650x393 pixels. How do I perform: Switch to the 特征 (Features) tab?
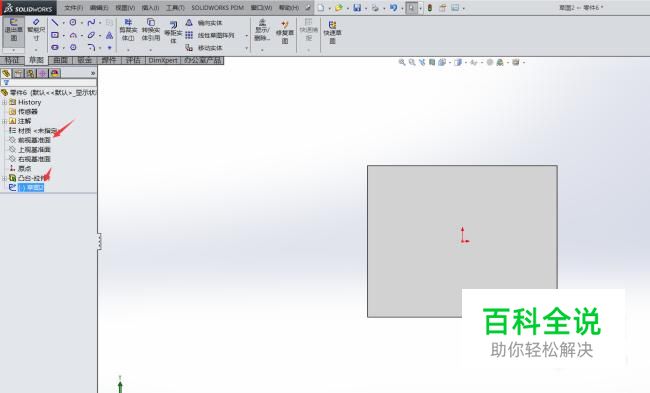12,61
